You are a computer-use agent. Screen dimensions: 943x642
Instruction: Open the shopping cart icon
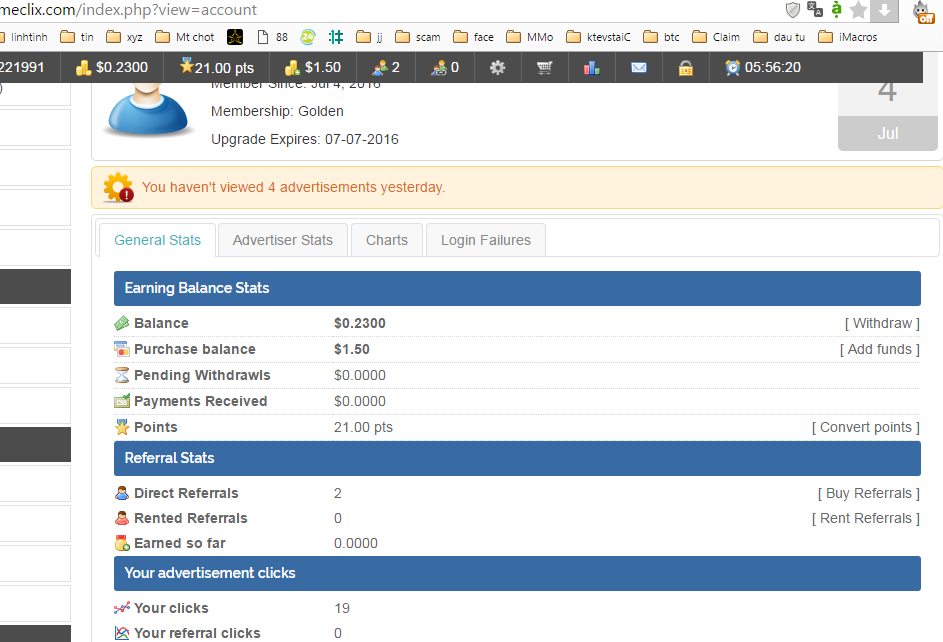click(x=544, y=67)
